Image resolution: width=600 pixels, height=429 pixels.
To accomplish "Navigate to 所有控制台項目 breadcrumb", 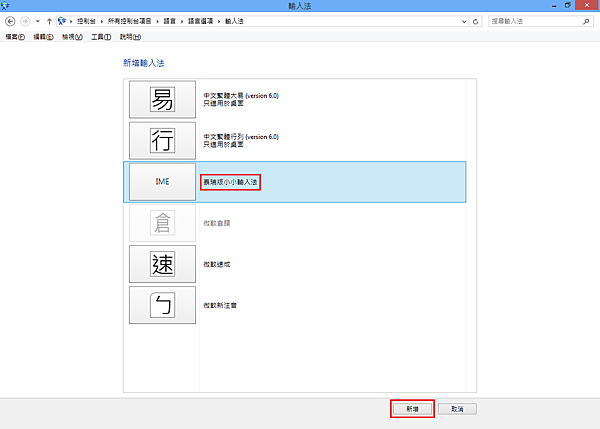I will tap(129, 21).
